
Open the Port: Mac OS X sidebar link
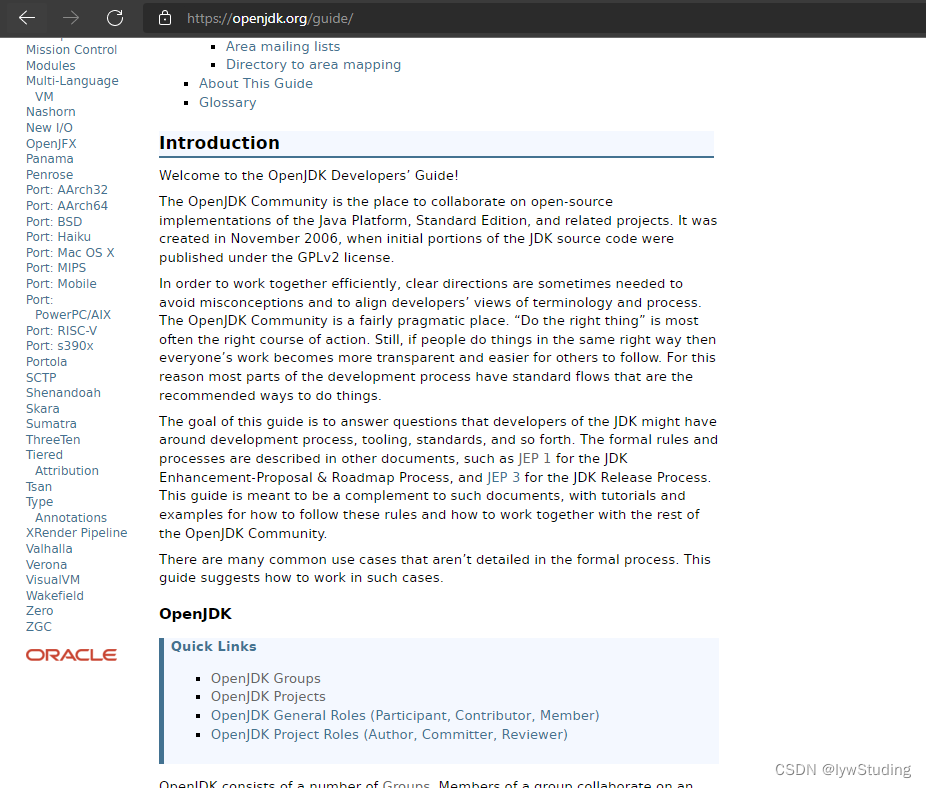point(70,253)
